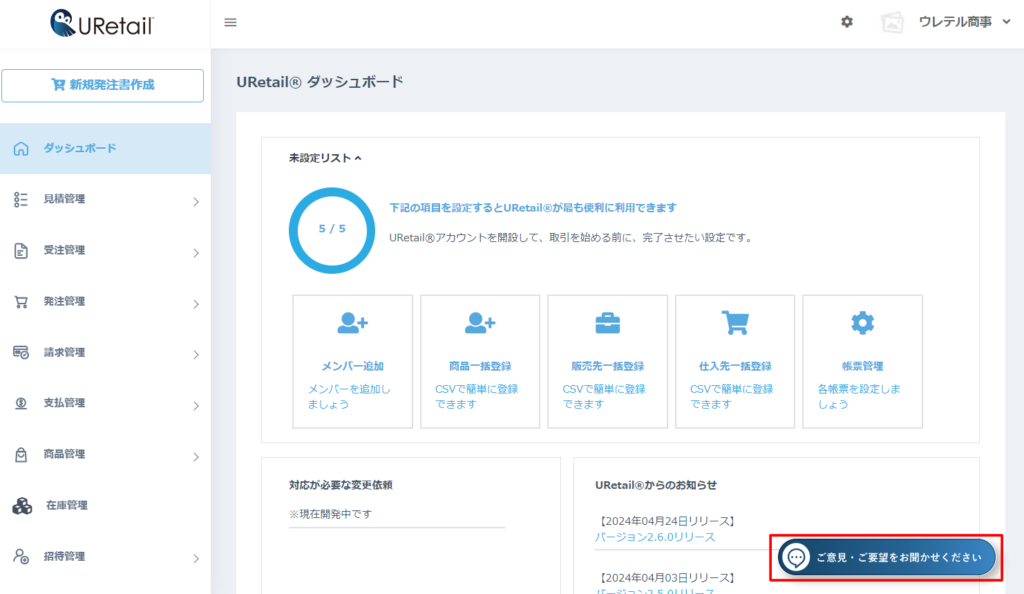This screenshot has width=1024, height=594.
Task: Click the 5 / 5 progress circle
Action: tap(332, 229)
